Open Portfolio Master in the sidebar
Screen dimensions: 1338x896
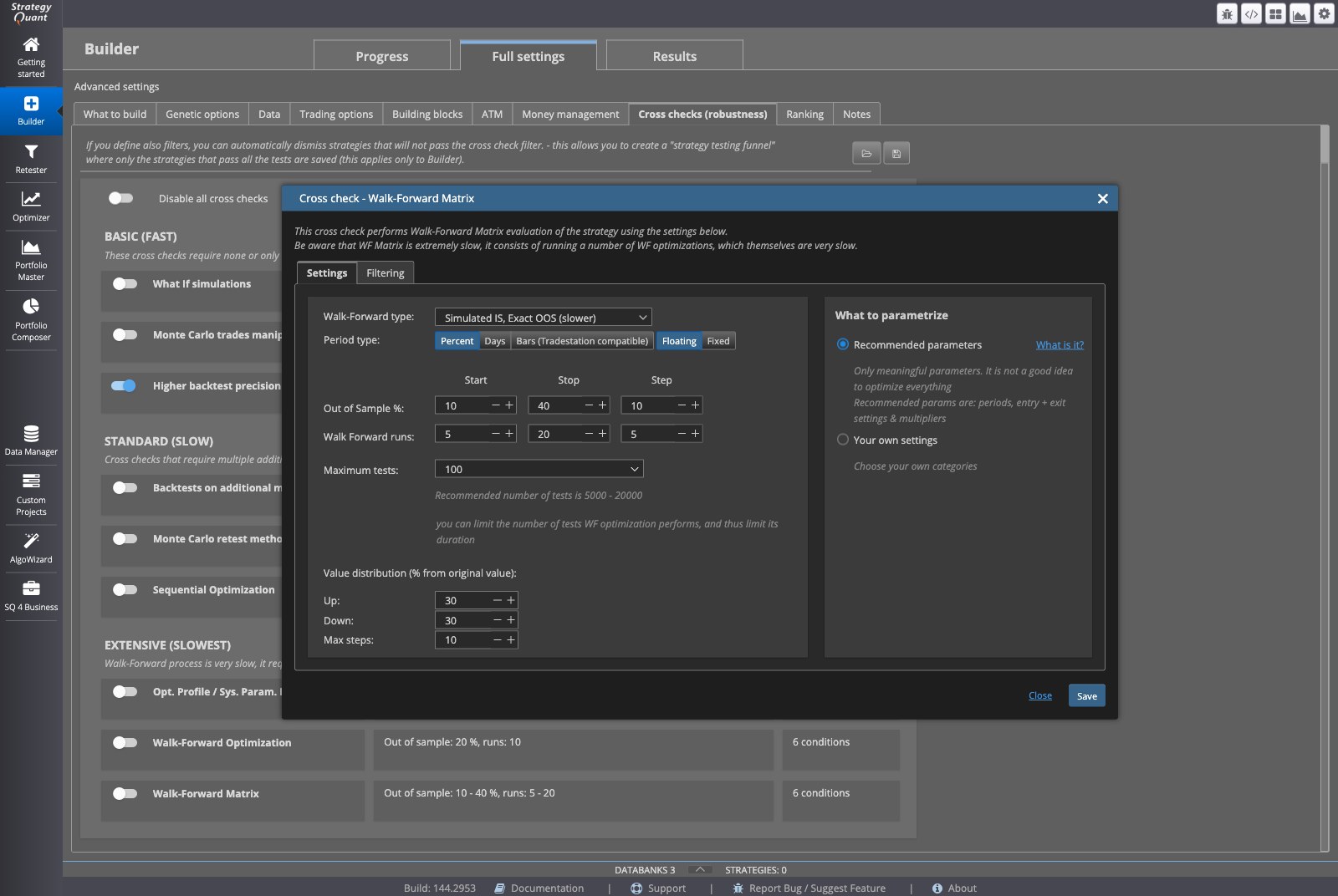click(31, 260)
